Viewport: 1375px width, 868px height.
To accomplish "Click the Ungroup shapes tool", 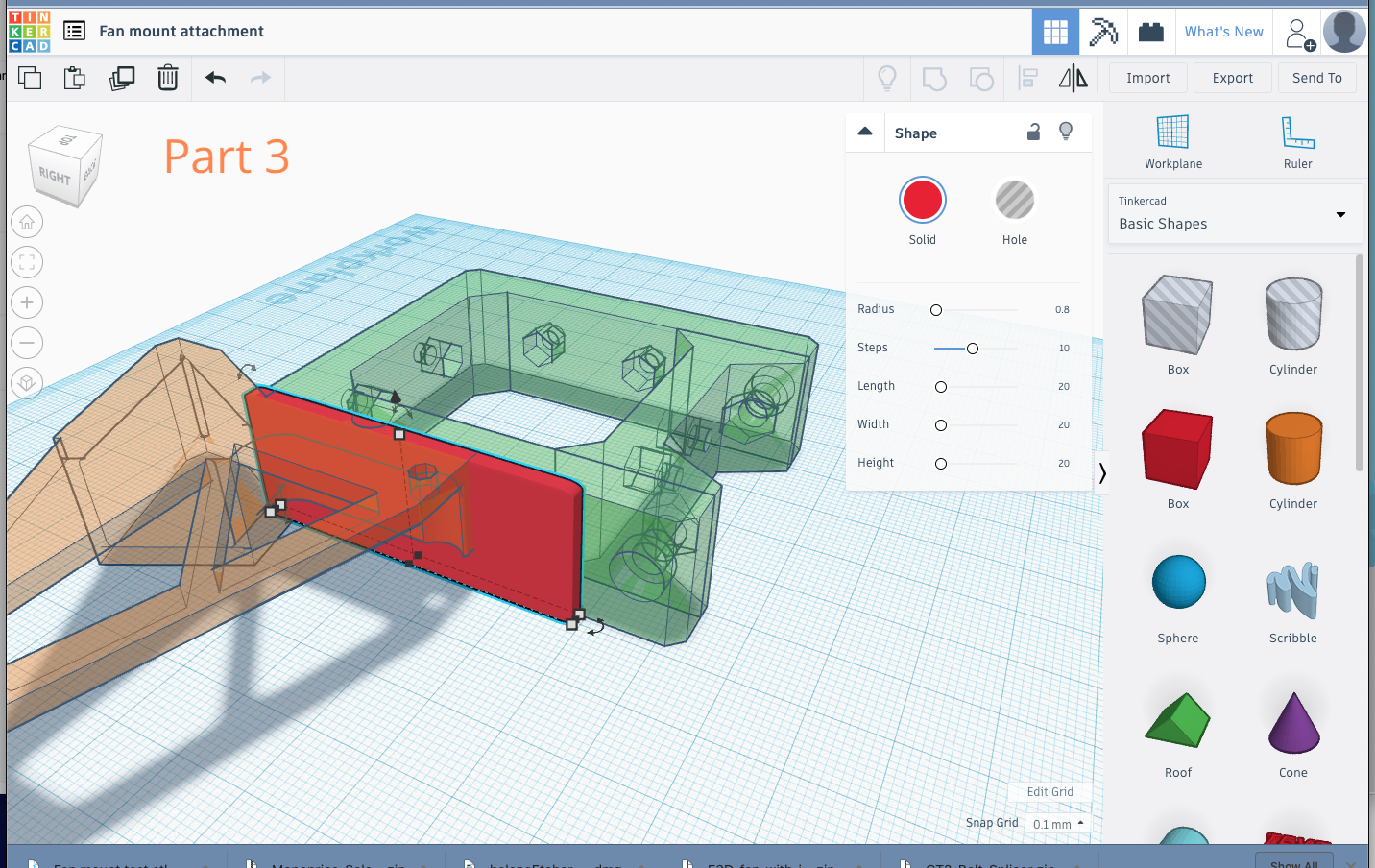I will (981, 78).
